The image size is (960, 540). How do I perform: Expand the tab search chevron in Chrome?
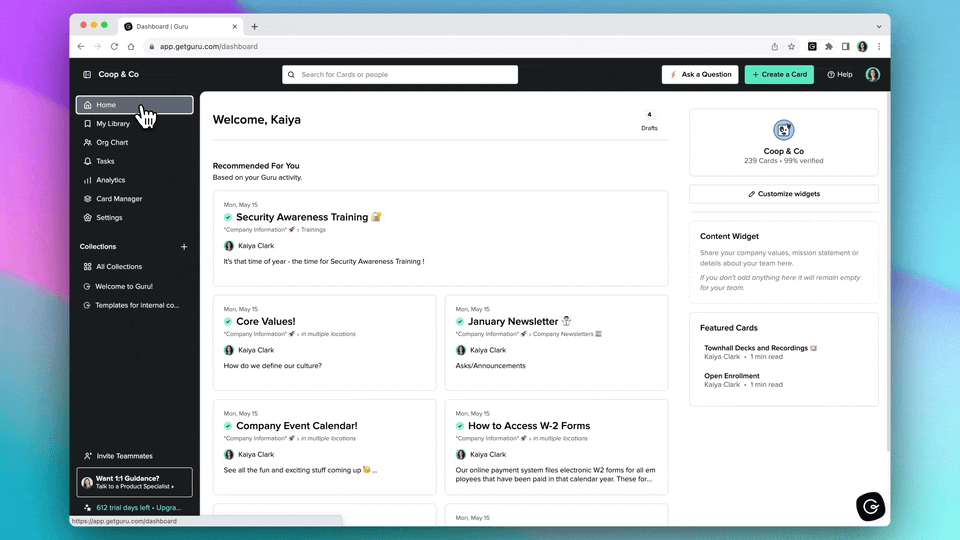pyautogui.click(x=879, y=26)
